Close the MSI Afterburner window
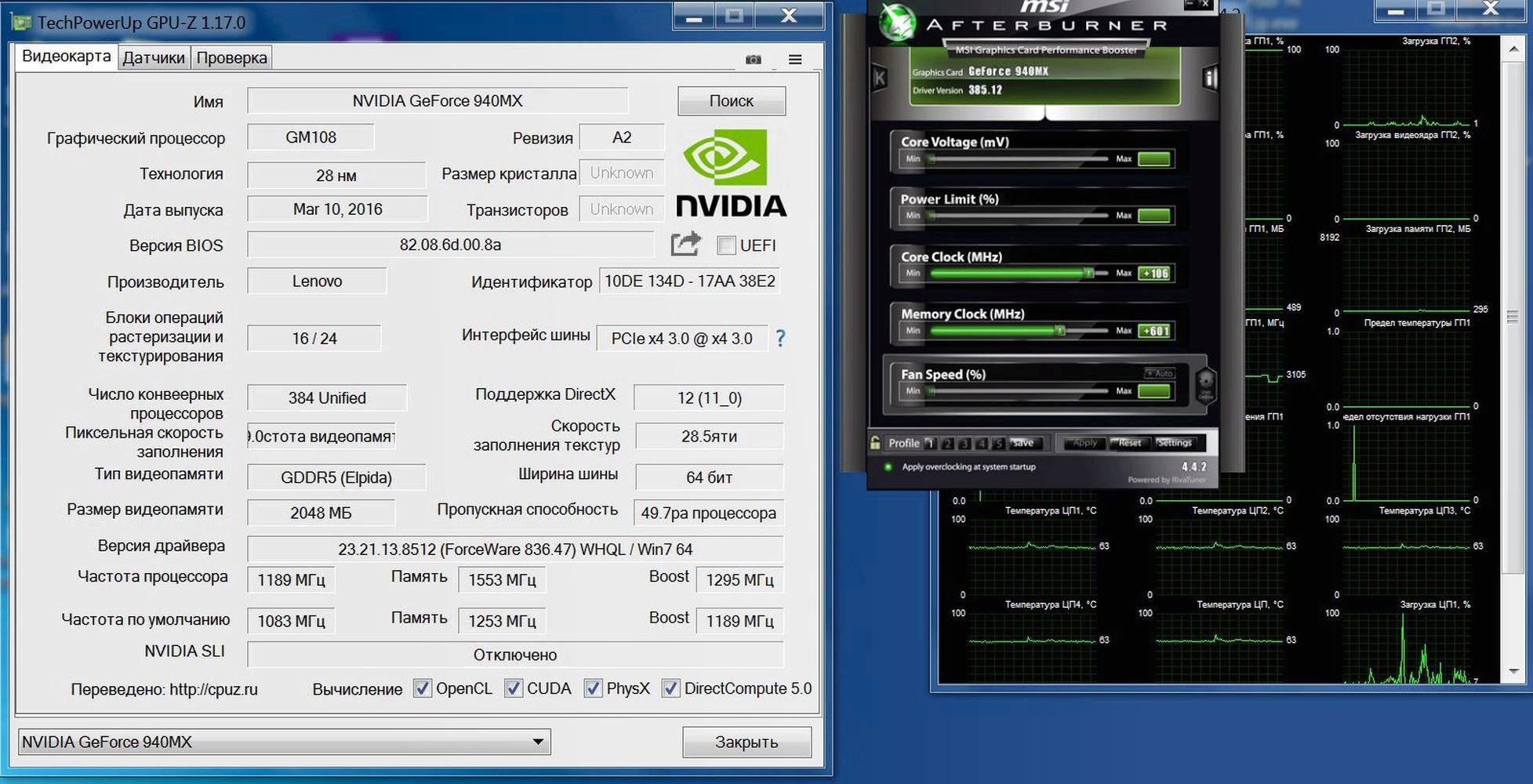Viewport: 1533px width, 784px height. [1206, 5]
